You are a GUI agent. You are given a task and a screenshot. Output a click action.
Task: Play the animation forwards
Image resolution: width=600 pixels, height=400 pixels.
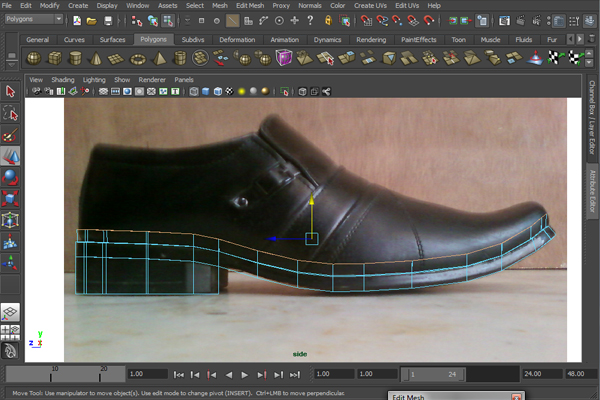coord(245,375)
